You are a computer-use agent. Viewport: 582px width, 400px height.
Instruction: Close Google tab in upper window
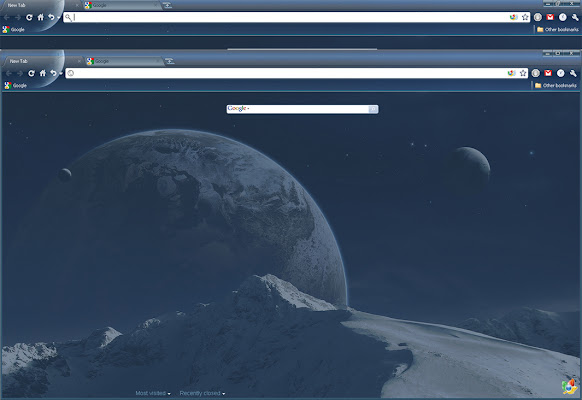click(x=155, y=5)
